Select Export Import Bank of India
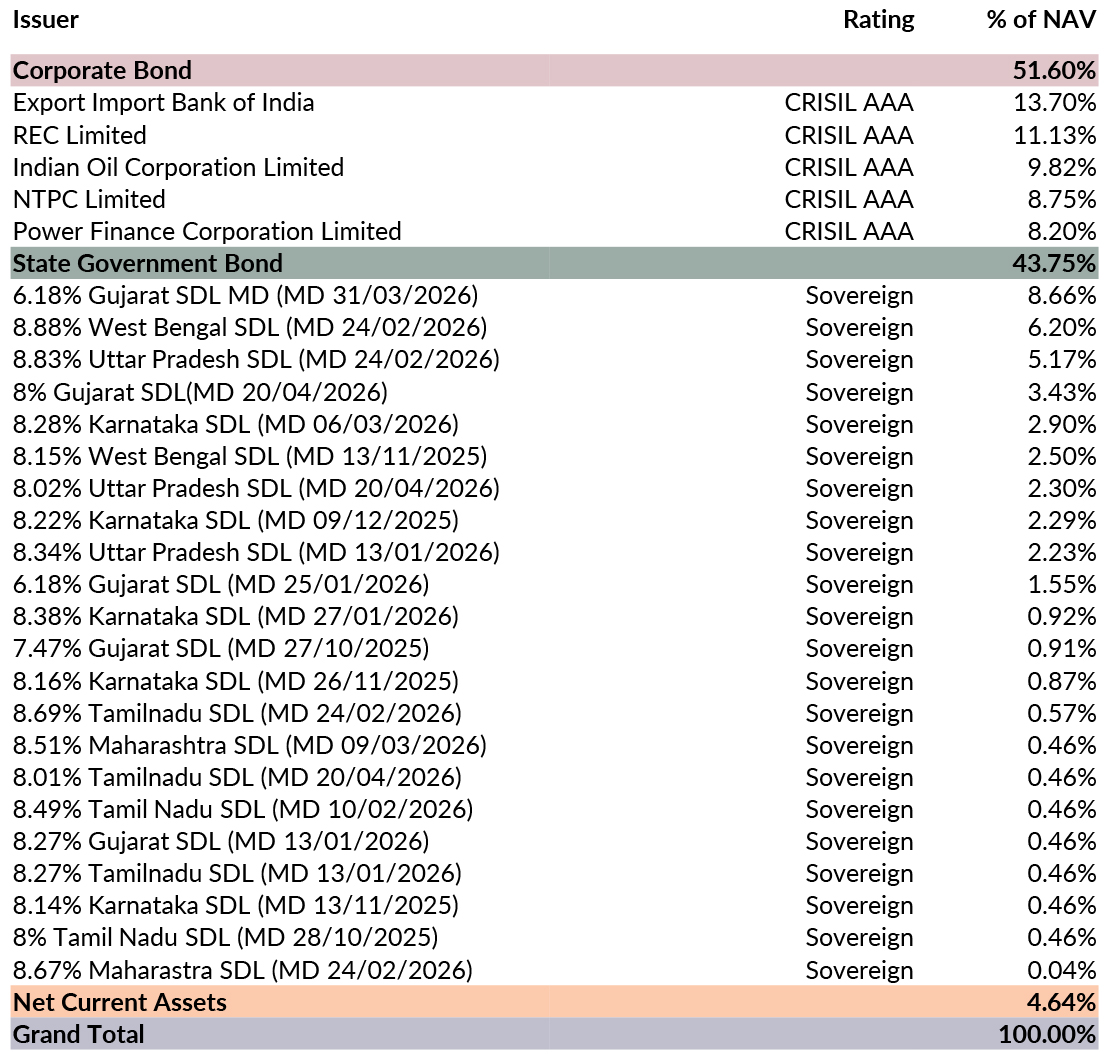The image size is (1108, 1059). [163, 103]
